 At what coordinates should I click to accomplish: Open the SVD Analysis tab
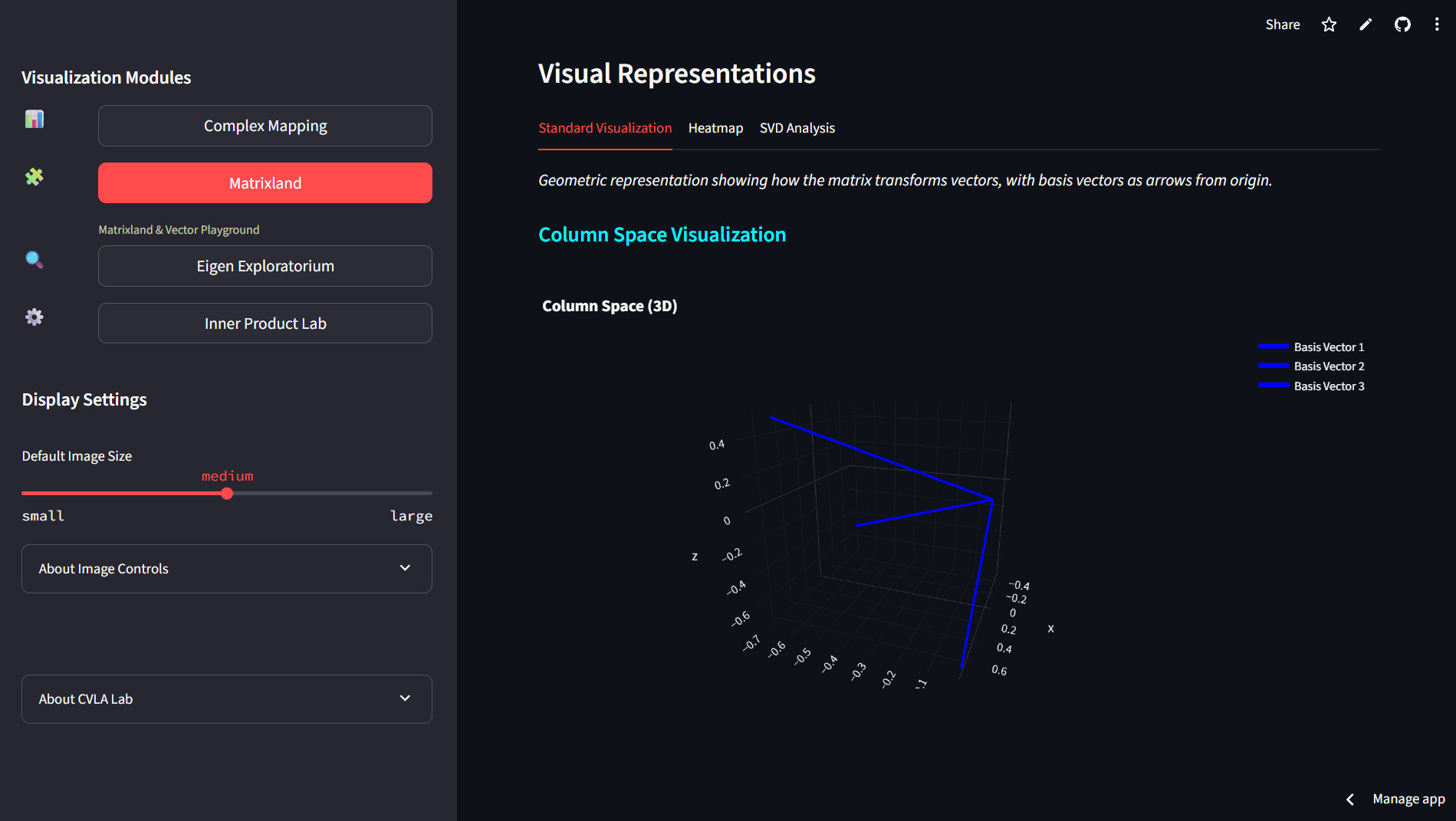(x=797, y=128)
